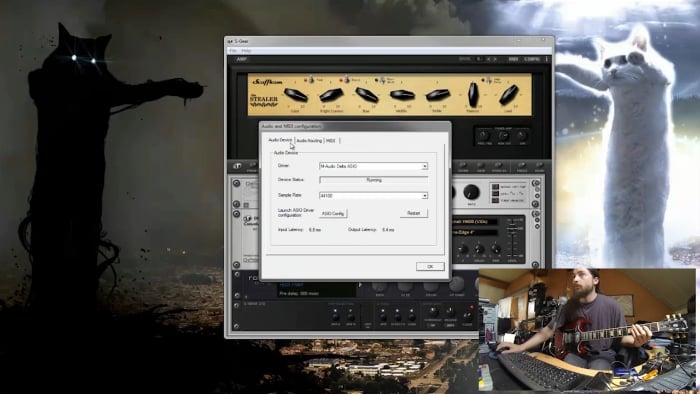Click the Gain knob on the Stealer amp
The width and height of the screenshot is (700, 394).
pyautogui.click(x=296, y=95)
